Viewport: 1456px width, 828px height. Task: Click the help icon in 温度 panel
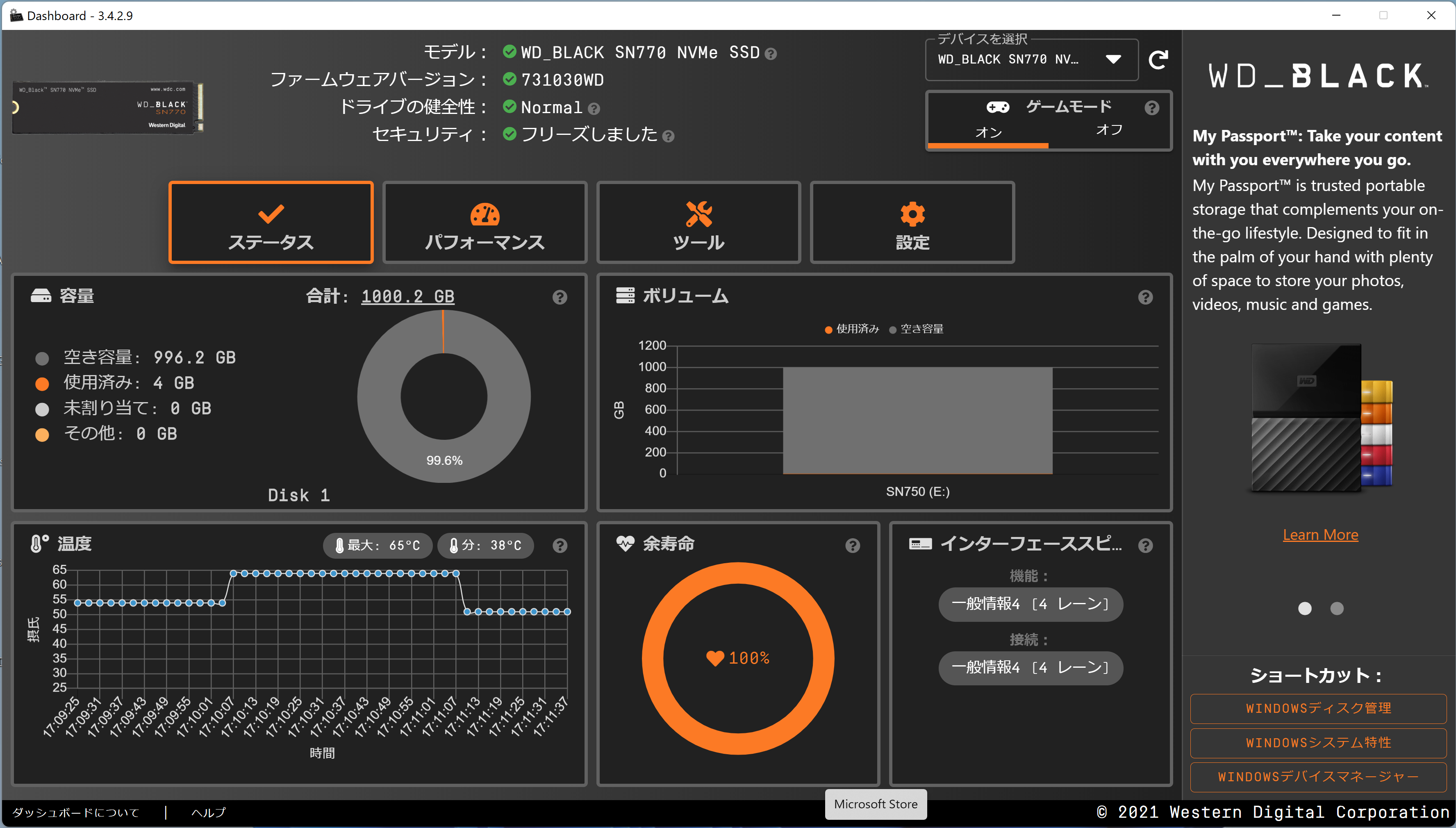pyautogui.click(x=560, y=546)
